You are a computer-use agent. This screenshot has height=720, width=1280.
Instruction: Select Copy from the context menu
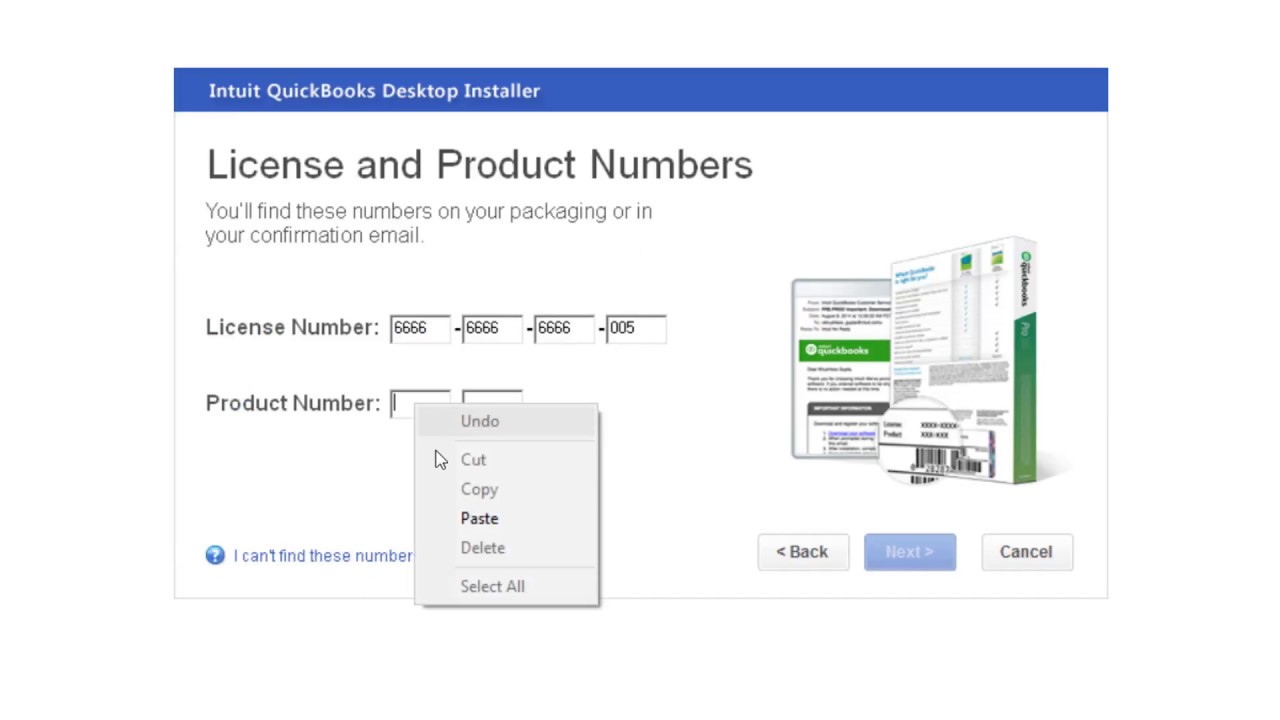(x=507, y=489)
